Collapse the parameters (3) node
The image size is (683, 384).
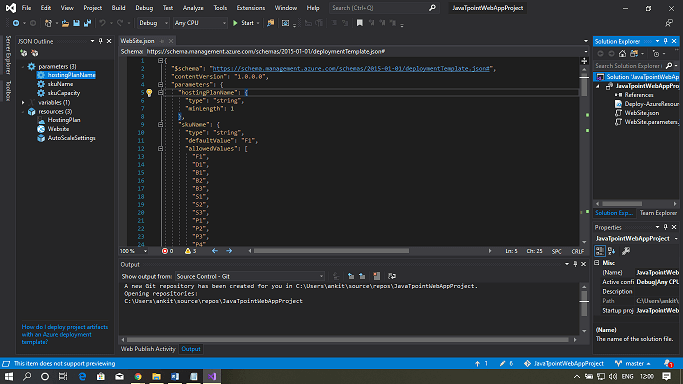23,67
